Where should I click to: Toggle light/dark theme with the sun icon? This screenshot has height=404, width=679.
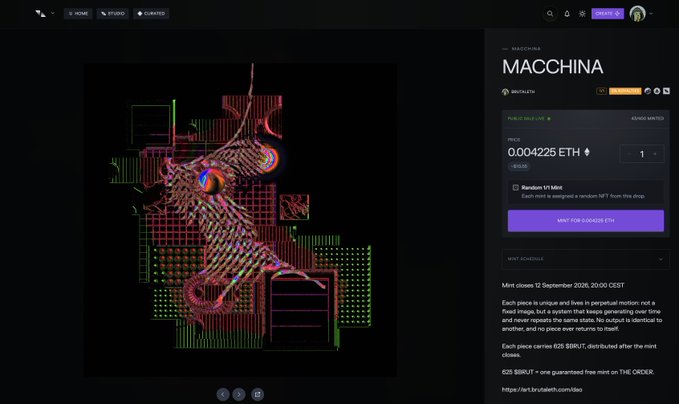point(582,14)
